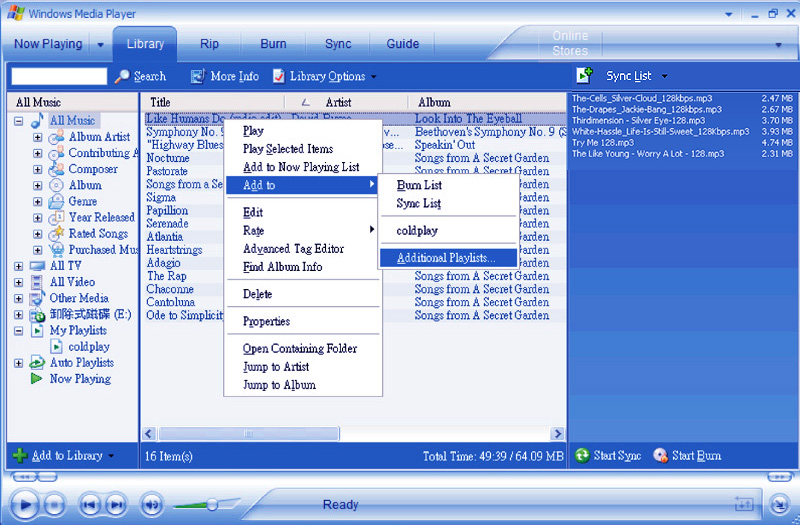Screen dimensions: 800x525
Task: Click the Composer icon in the tree
Action: [x=56, y=169]
